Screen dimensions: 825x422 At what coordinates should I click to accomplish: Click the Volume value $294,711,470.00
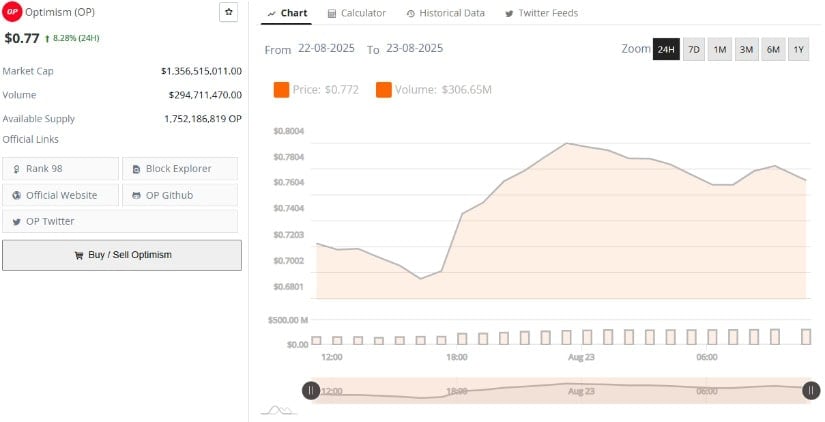tap(205, 95)
